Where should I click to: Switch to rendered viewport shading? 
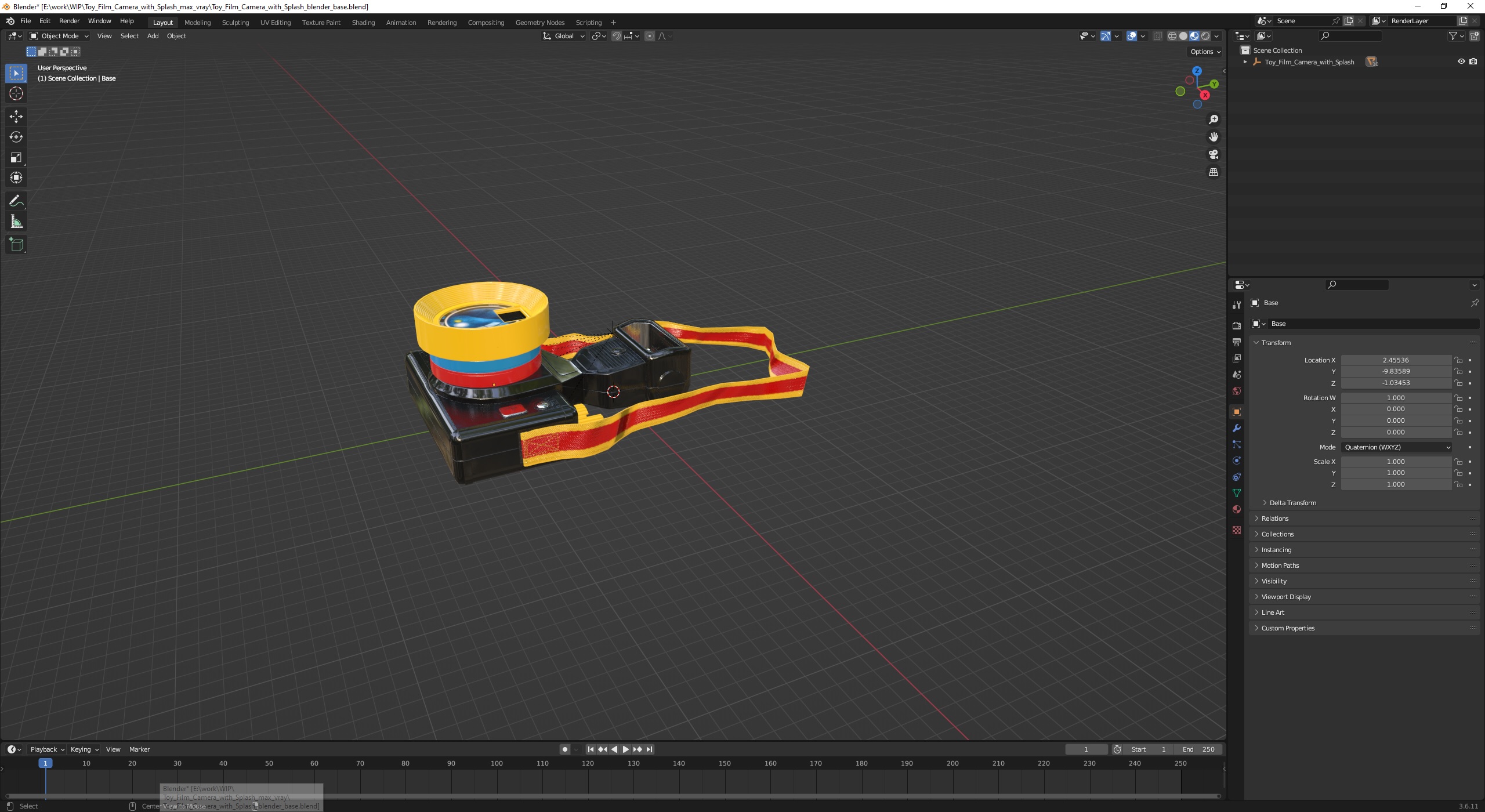click(x=1205, y=36)
